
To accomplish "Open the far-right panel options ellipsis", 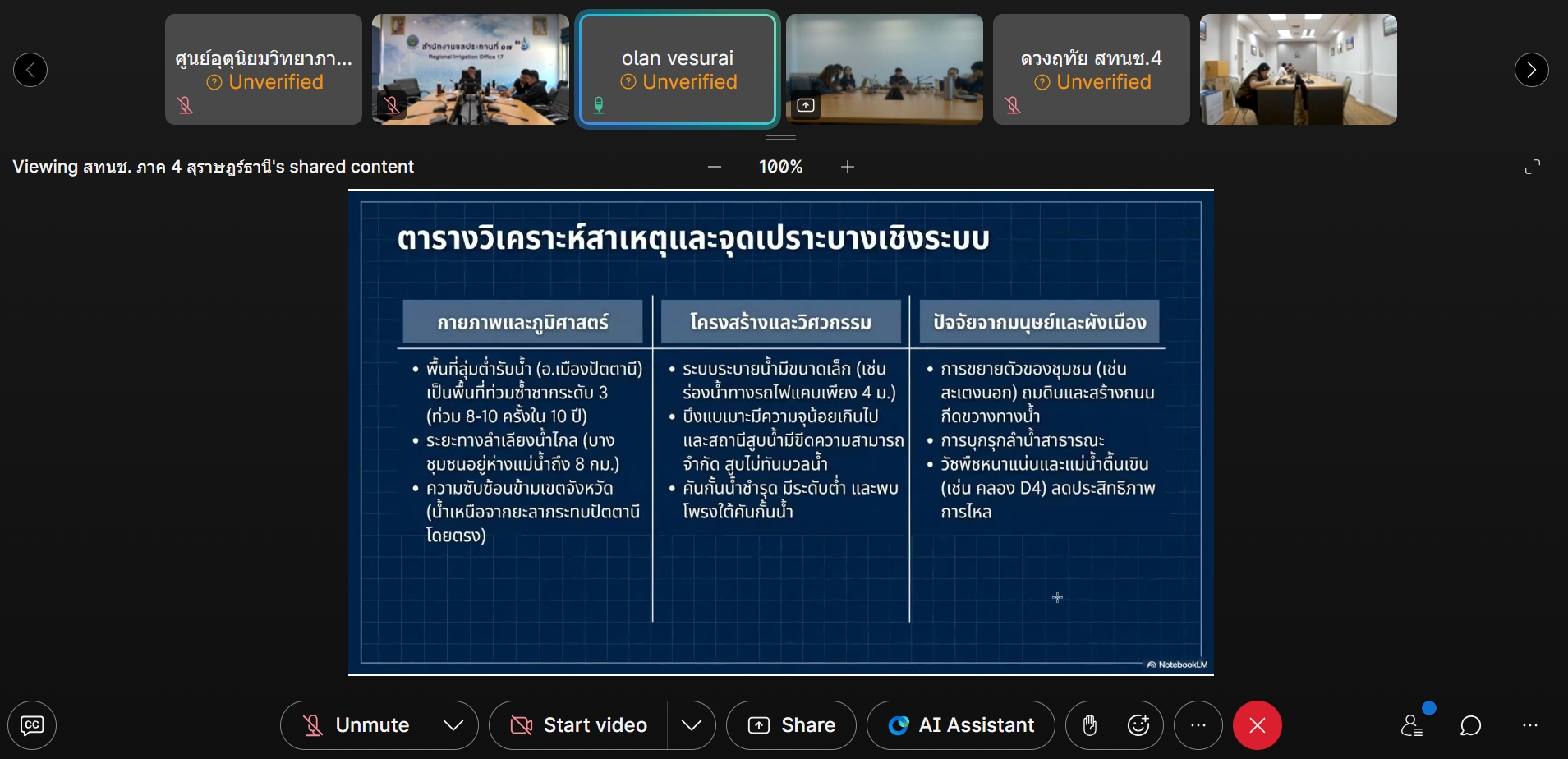I will (x=1529, y=725).
